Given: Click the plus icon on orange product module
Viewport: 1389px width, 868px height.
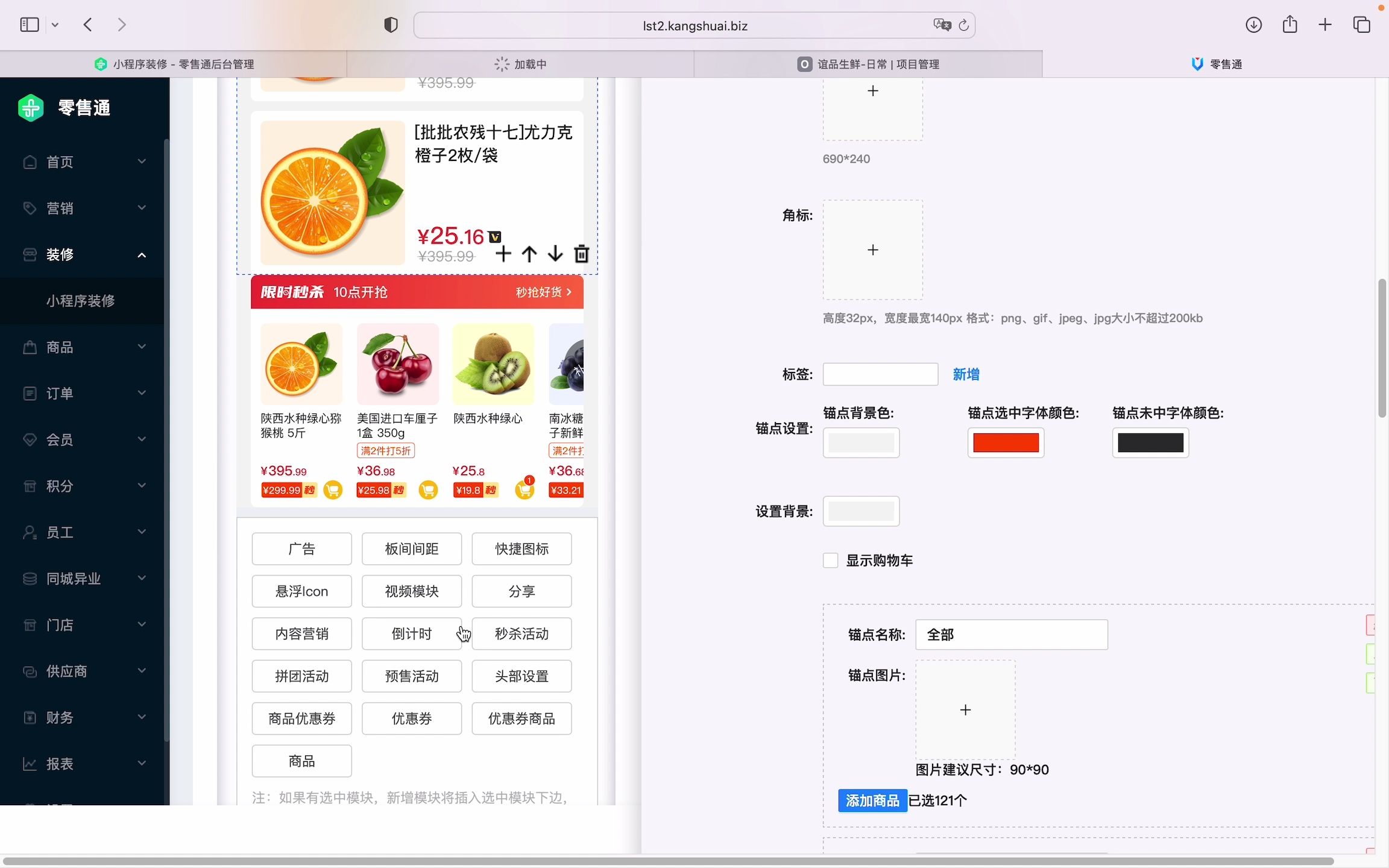Looking at the screenshot, I should tap(503, 254).
